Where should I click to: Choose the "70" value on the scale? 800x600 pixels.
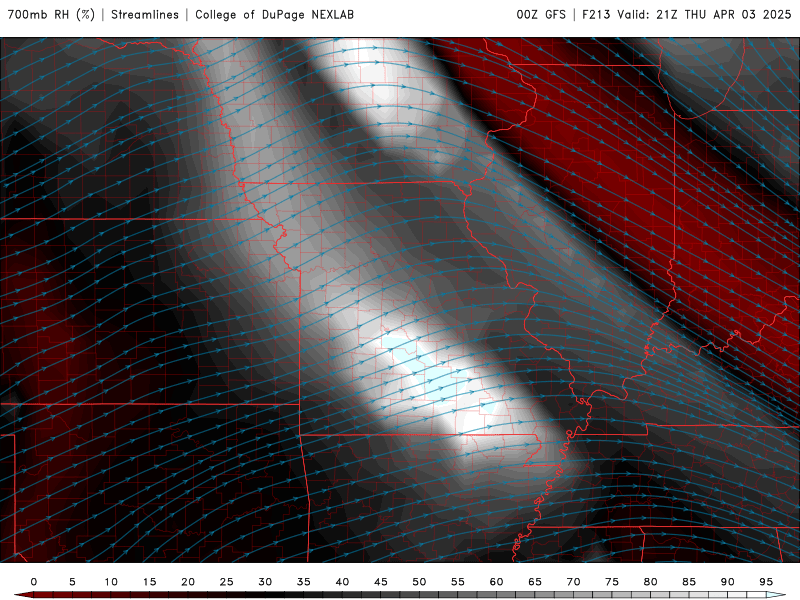[573, 582]
